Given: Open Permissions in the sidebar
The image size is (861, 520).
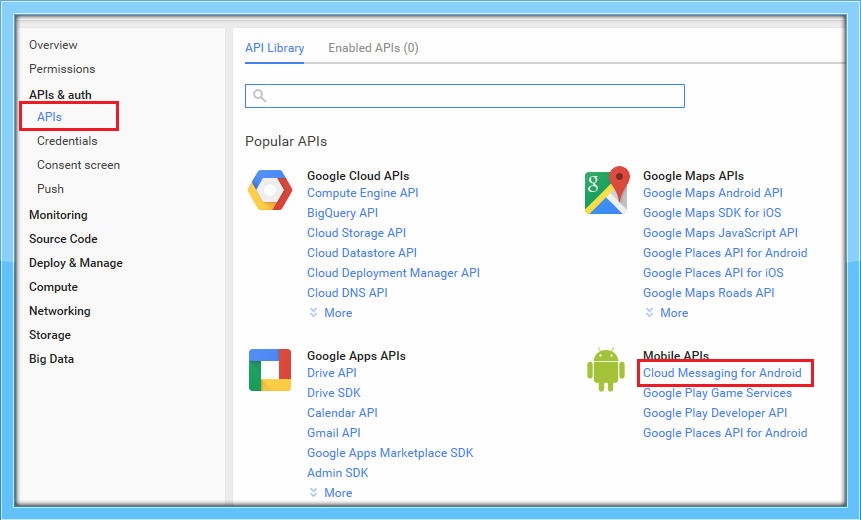Looking at the screenshot, I should pyautogui.click(x=62, y=69).
